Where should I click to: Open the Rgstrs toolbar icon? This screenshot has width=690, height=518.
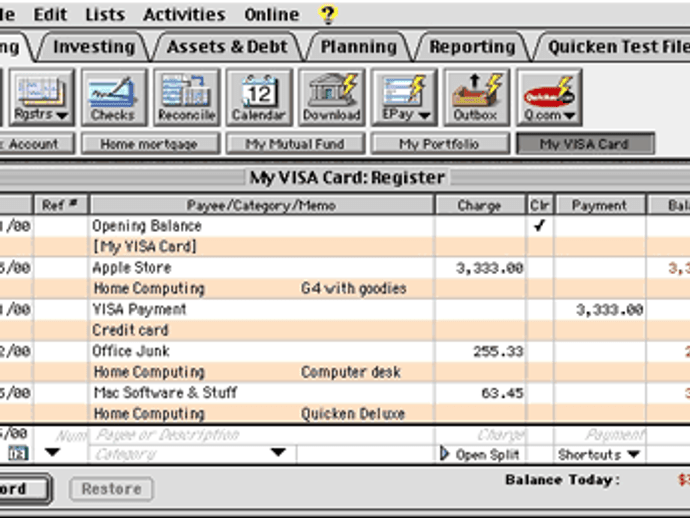[x=41, y=97]
